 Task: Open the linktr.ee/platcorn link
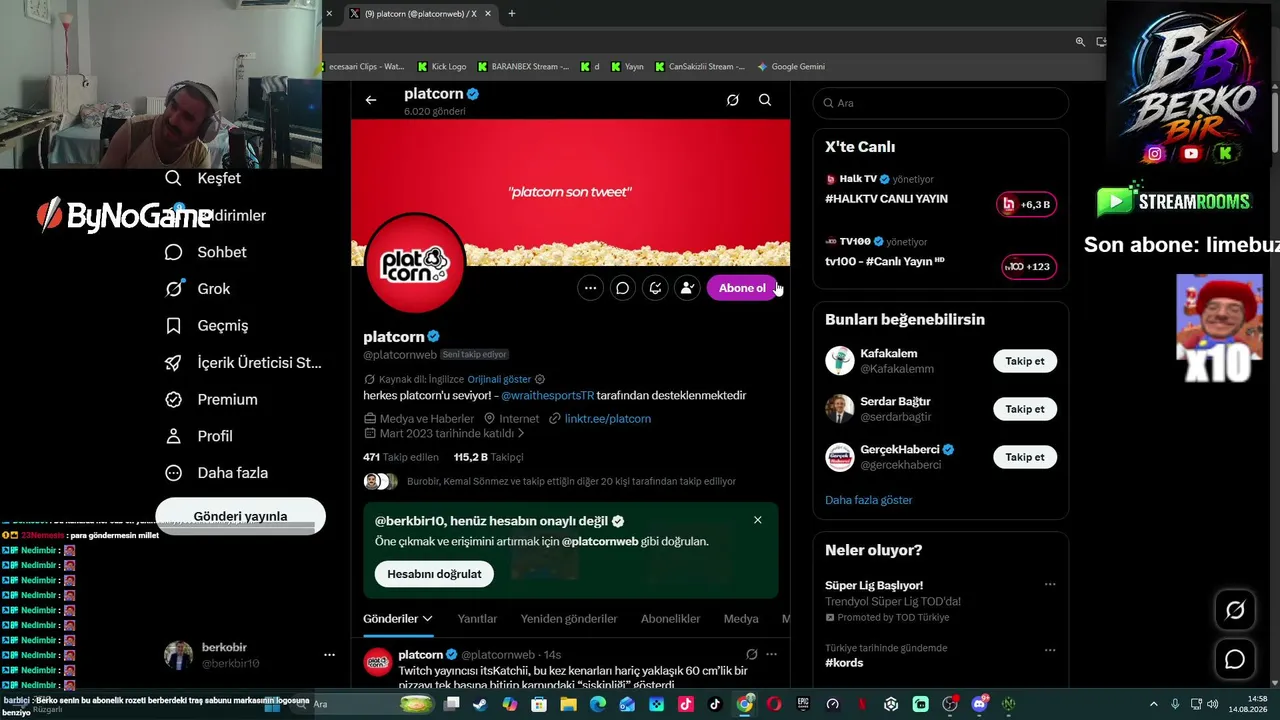(x=607, y=419)
